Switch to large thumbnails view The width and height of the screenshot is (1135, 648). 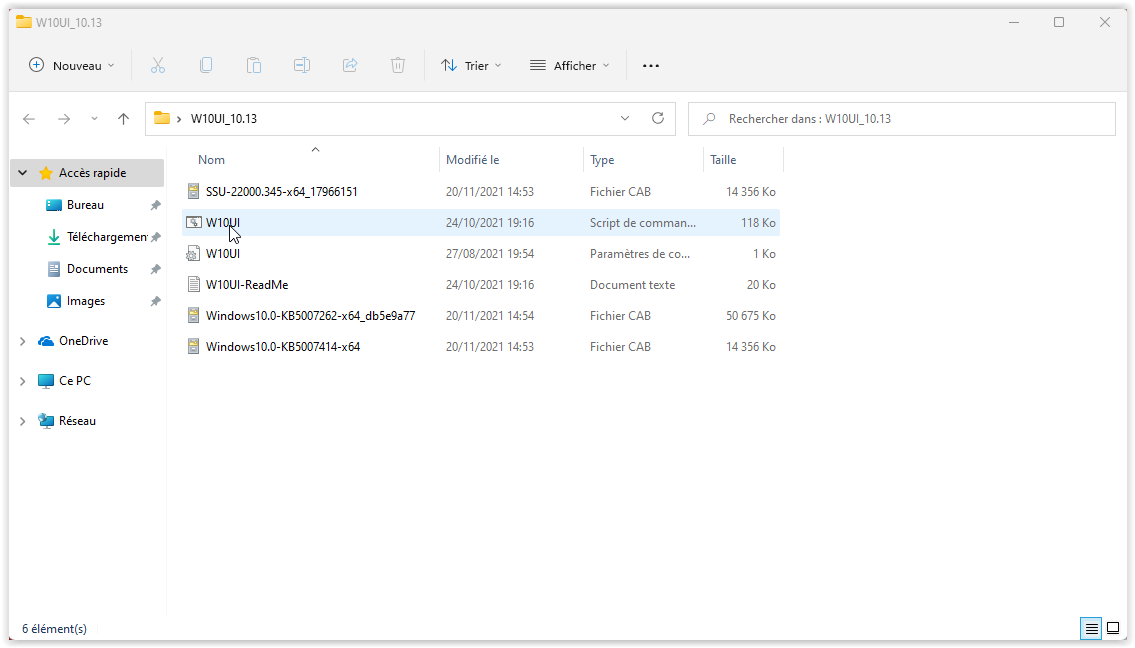point(1113,628)
